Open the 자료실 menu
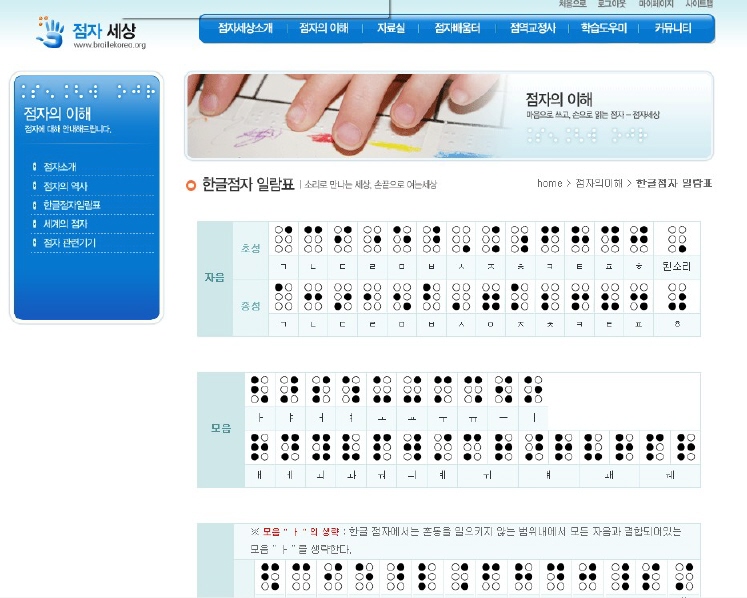This screenshot has width=747, height=598. [x=391, y=28]
